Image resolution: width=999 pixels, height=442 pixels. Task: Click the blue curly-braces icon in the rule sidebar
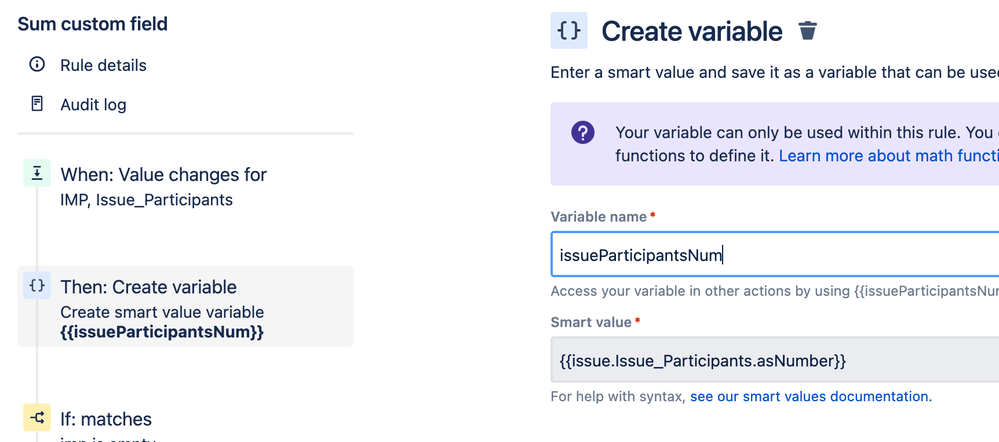(37, 286)
